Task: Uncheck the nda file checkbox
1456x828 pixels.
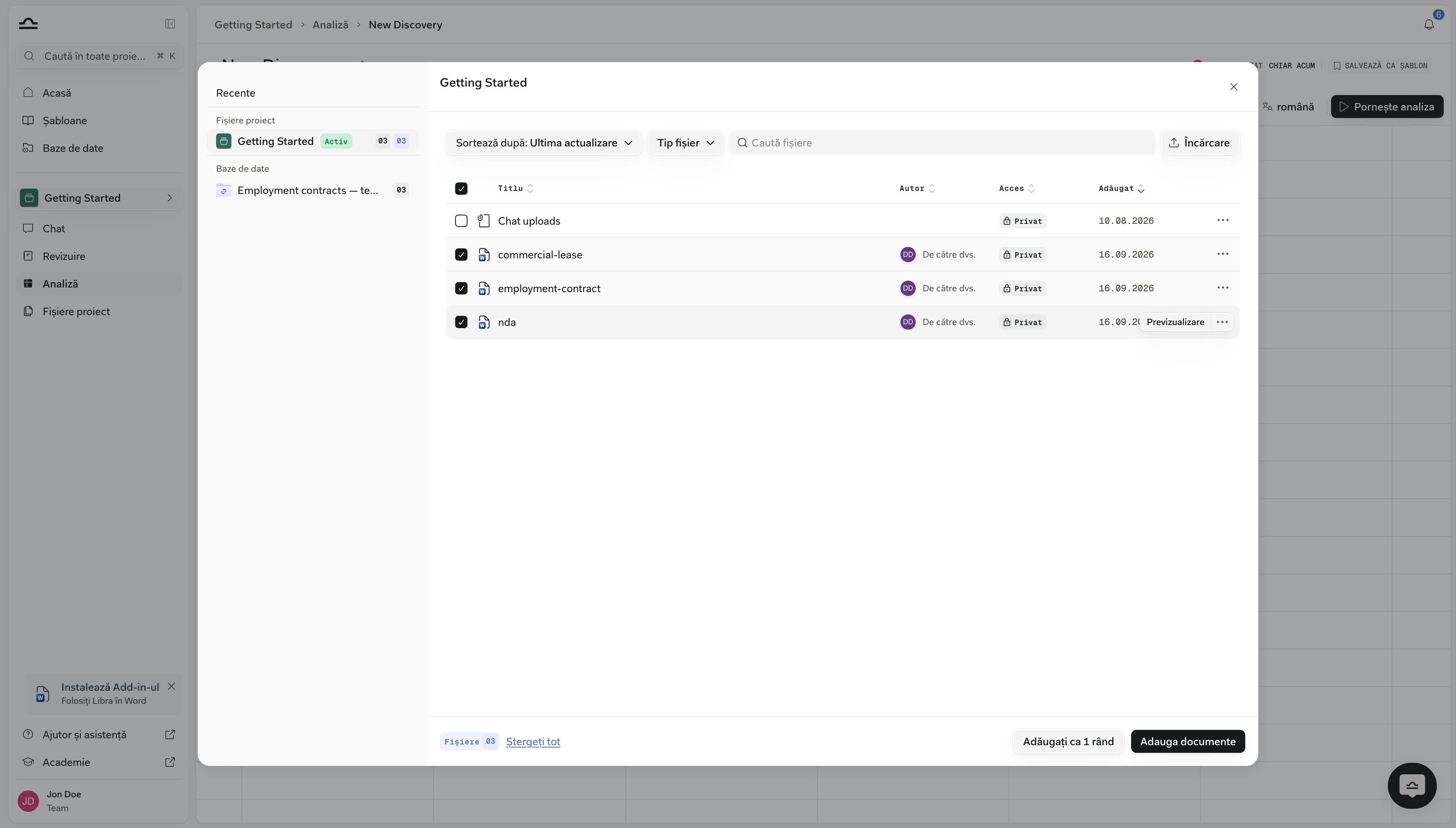Action: pos(461,322)
